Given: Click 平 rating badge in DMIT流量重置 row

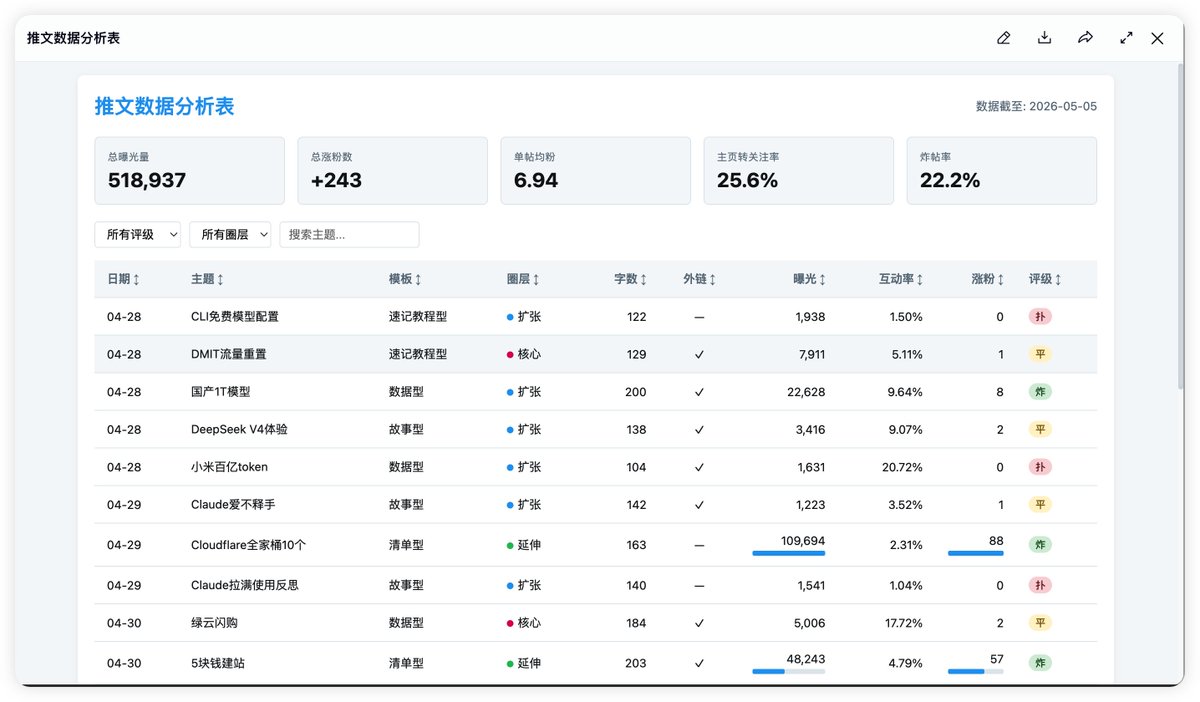Looking at the screenshot, I should 1040,354.
